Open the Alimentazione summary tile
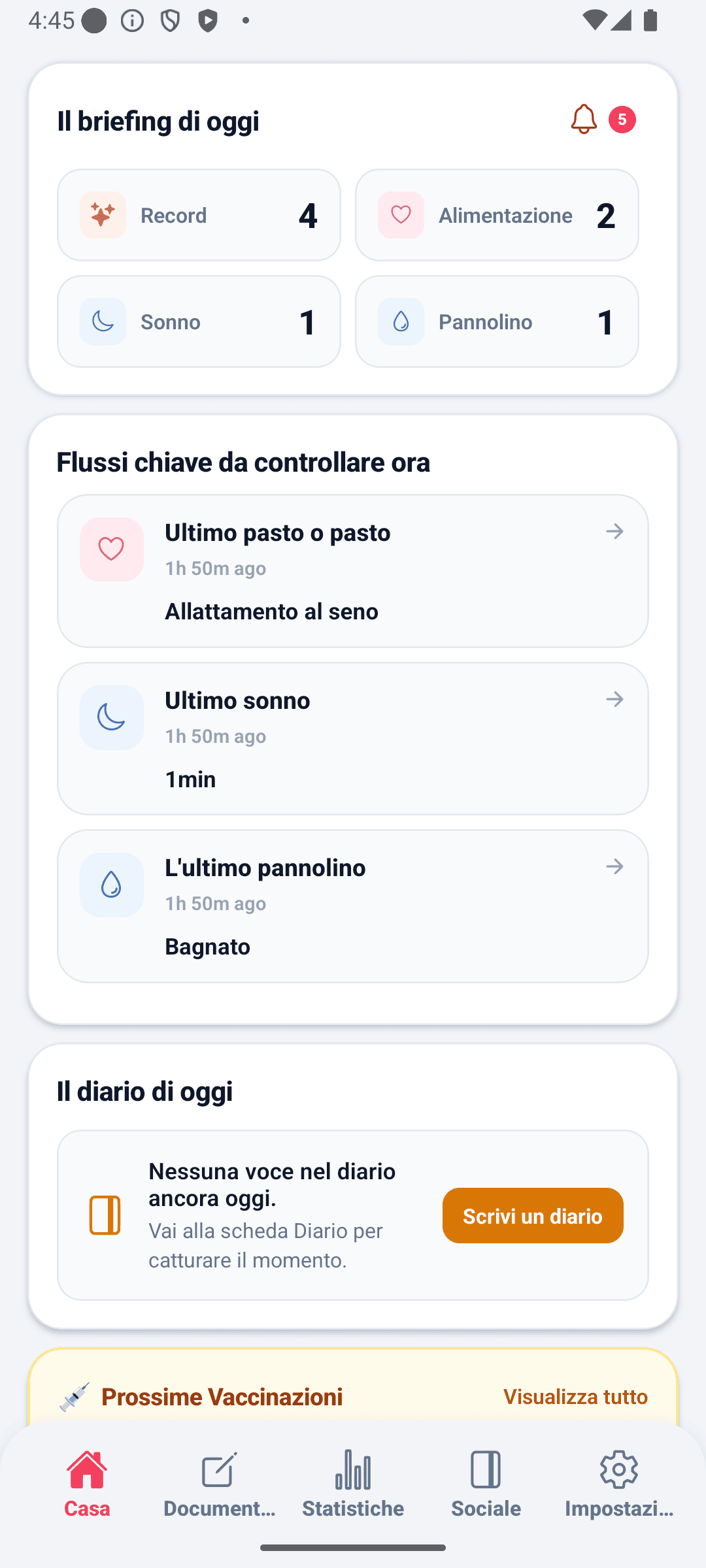Viewport: 706px width, 1568px height. point(497,215)
